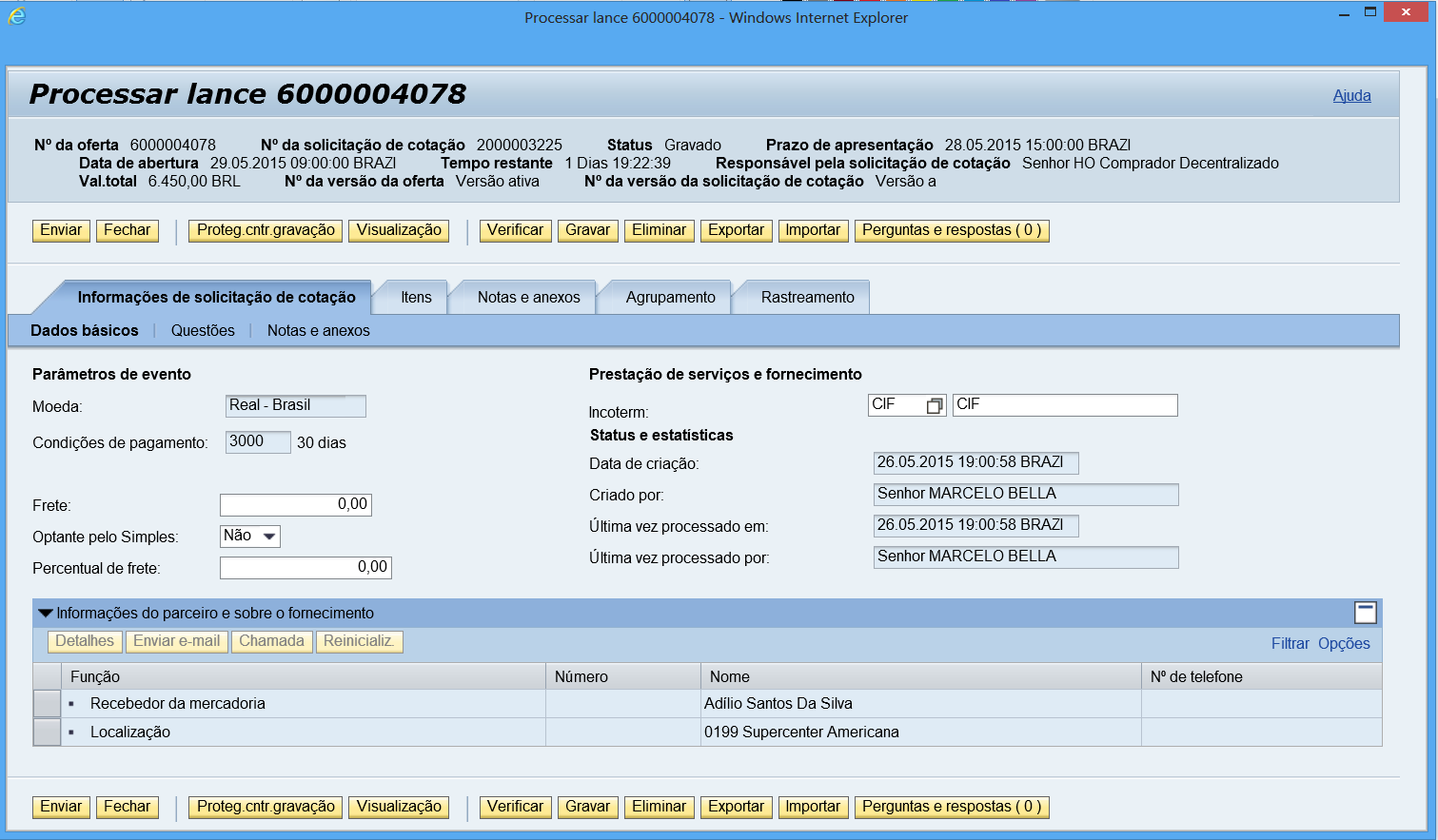Open the Notas e anexos sub-tab
Image resolution: width=1438 pixels, height=840 pixels.
coord(319,330)
